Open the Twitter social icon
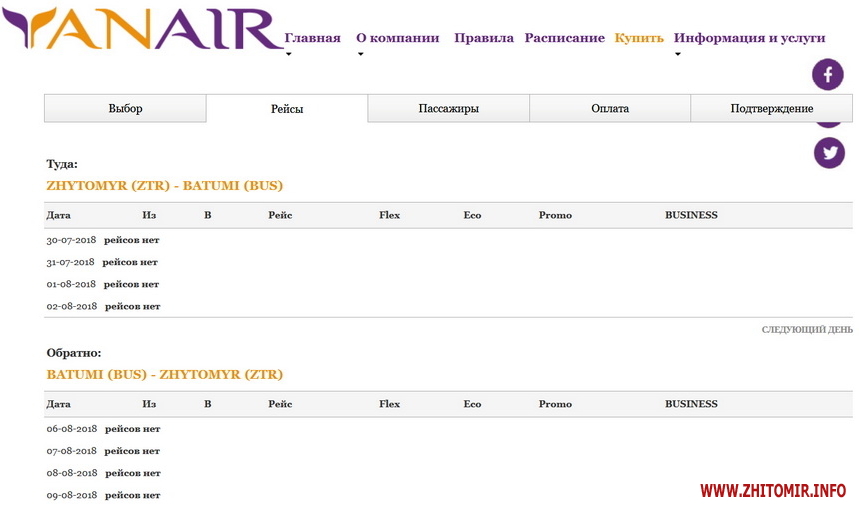 (829, 153)
